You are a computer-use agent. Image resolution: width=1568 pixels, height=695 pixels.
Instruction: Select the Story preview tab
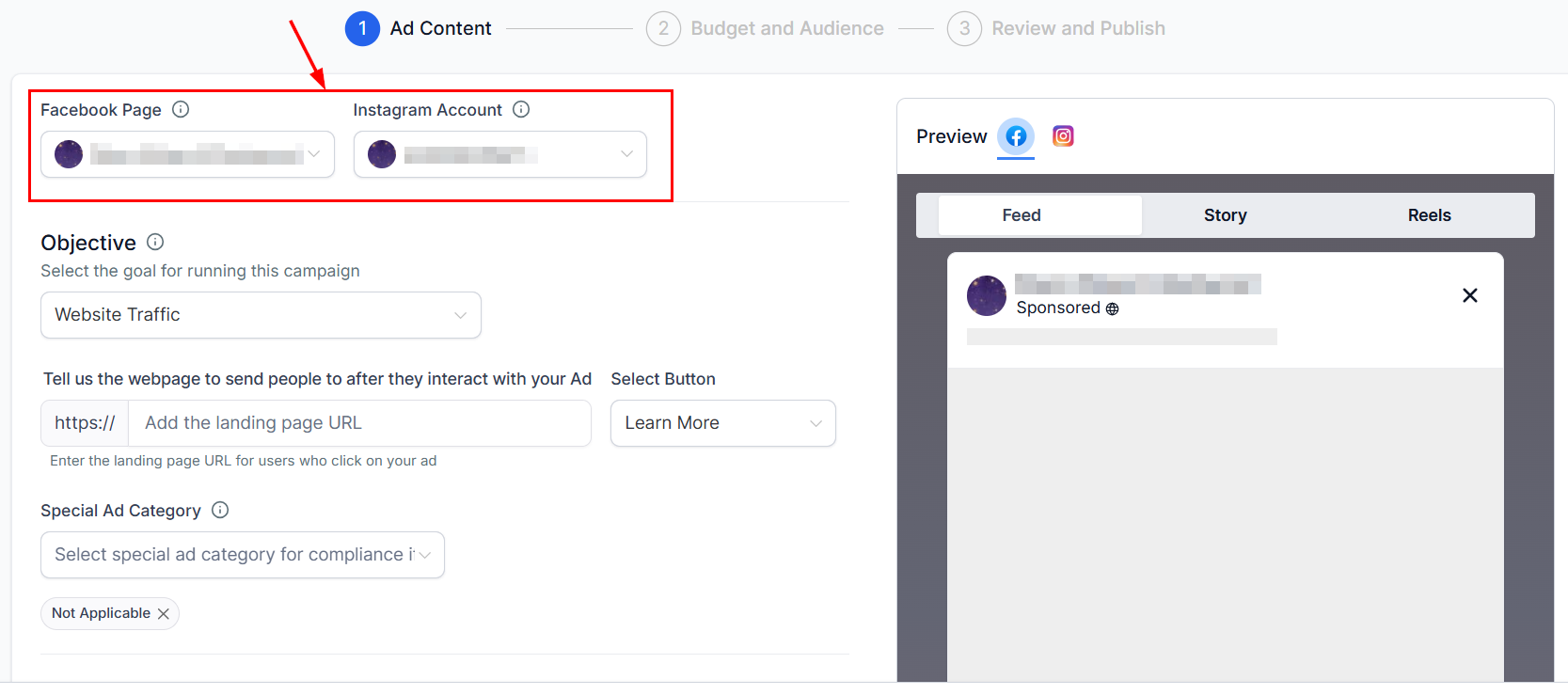pos(1225,215)
